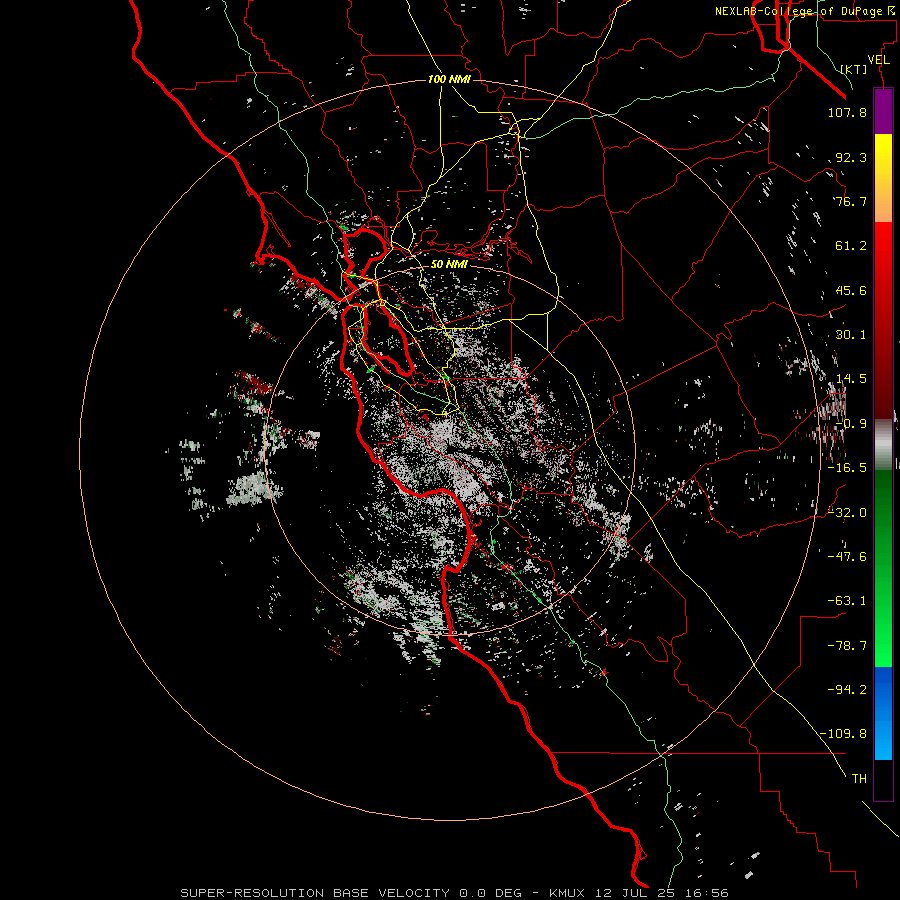Click the 50 NMI range ring label
The height and width of the screenshot is (900, 900).
click(x=449, y=264)
